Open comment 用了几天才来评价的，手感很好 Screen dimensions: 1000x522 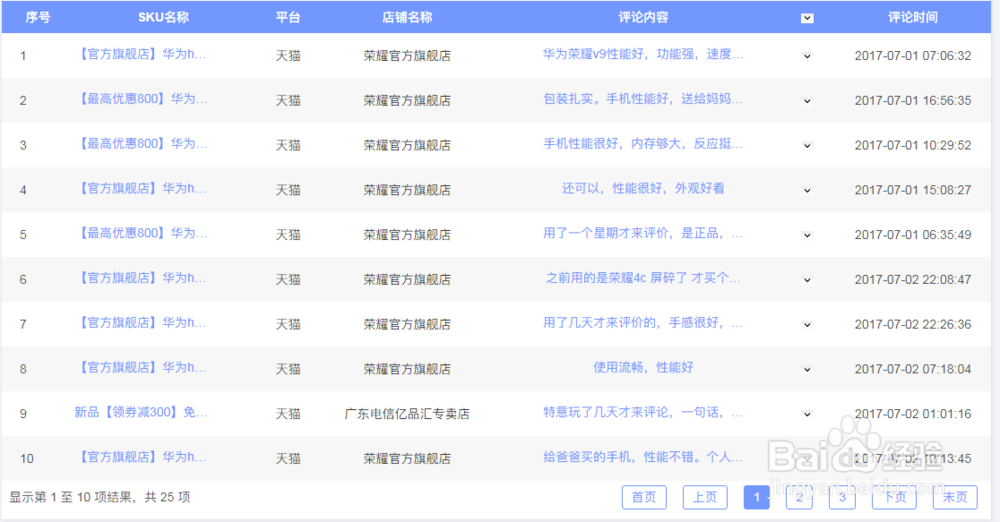pyautogui.click(x=643, y=322)
